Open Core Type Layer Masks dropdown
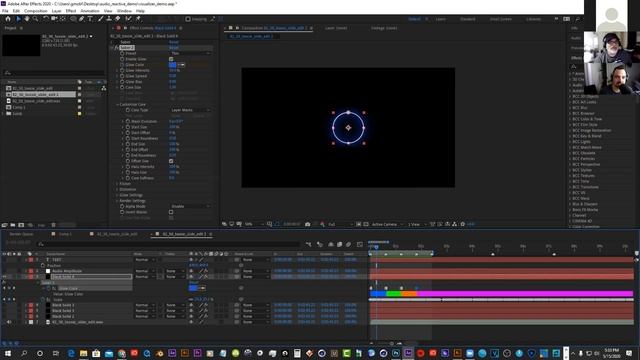 (x=191, y=110)
